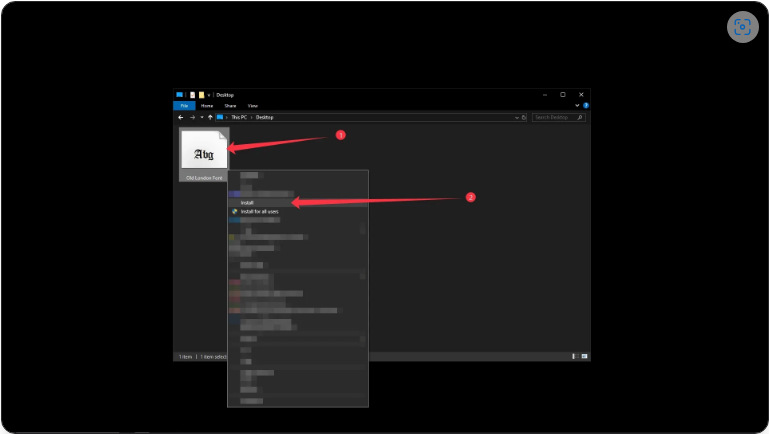Screen dimensions: 769x434
Task: Switch to the details view layout
Action: click(575, 357)
